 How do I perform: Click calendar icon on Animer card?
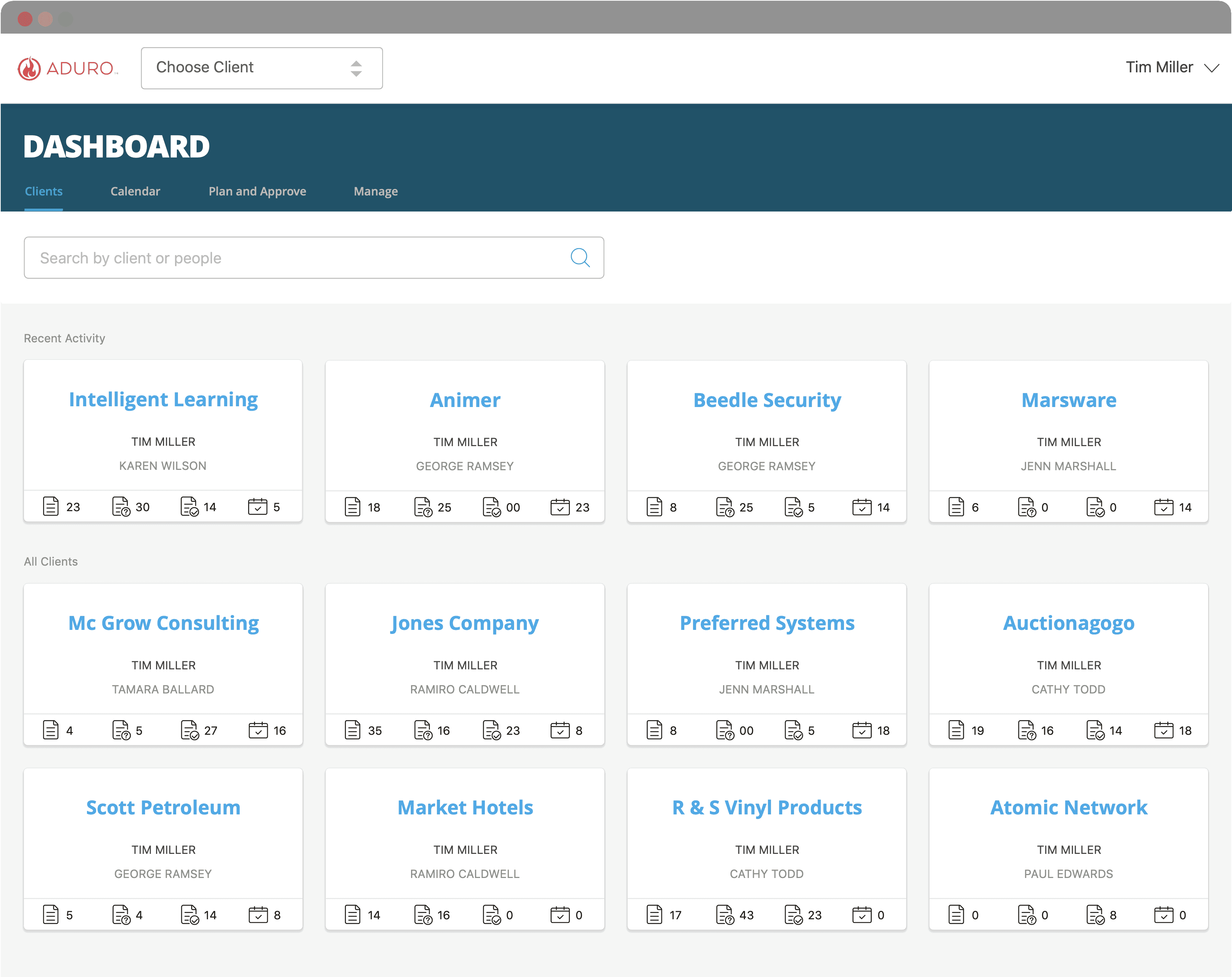click(559, 507)
